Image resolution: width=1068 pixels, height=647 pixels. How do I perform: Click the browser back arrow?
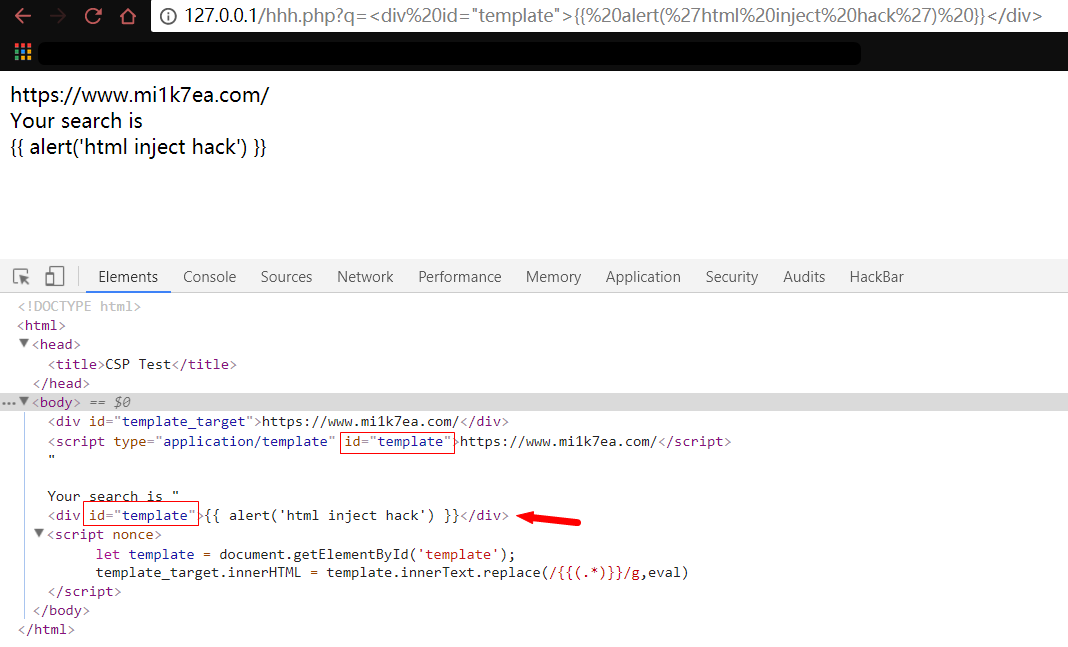[x=22, y=16]
